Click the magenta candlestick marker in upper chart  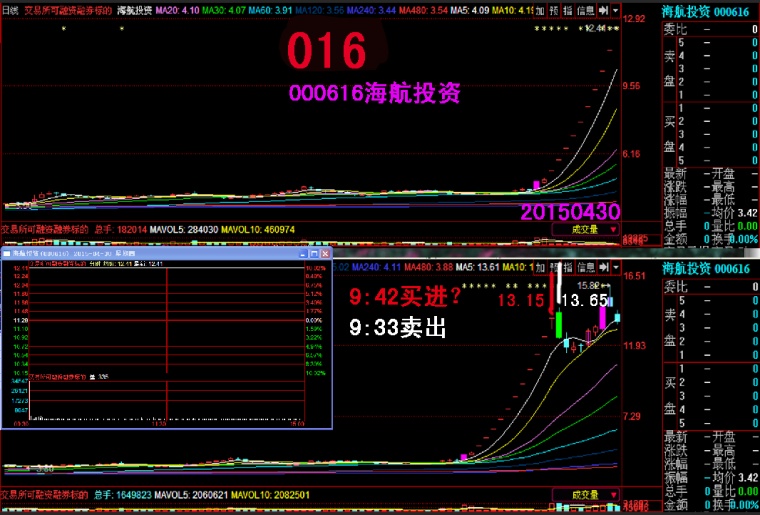click(x=536, y=185)
